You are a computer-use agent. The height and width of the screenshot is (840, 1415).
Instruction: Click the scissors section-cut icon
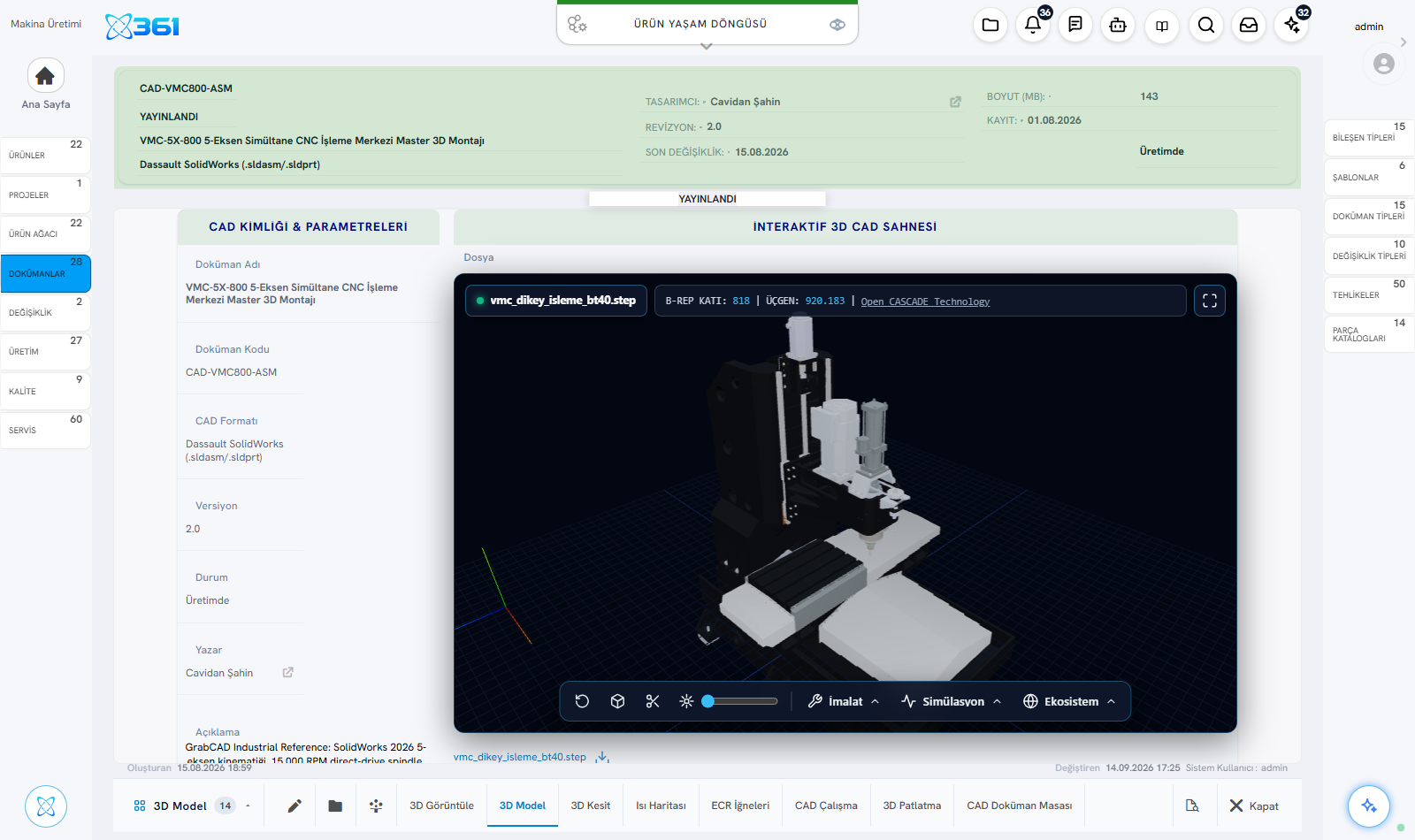653,701
